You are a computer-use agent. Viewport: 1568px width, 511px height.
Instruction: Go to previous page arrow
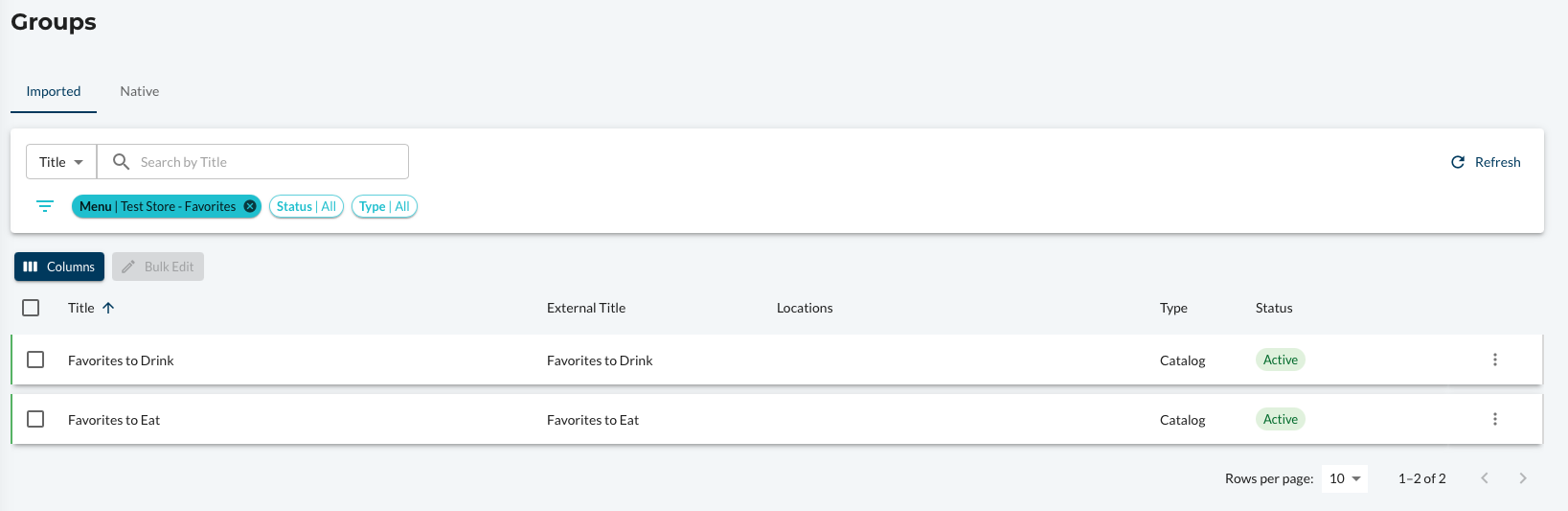tap(1485, 478)
